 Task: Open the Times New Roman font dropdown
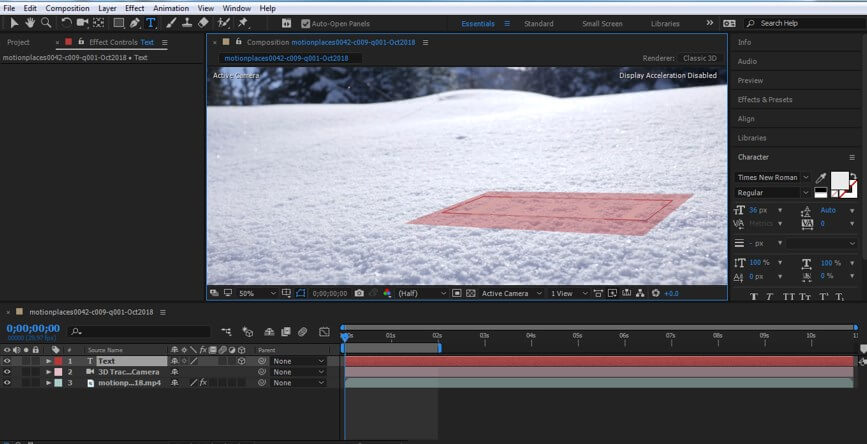pos(772,177)
